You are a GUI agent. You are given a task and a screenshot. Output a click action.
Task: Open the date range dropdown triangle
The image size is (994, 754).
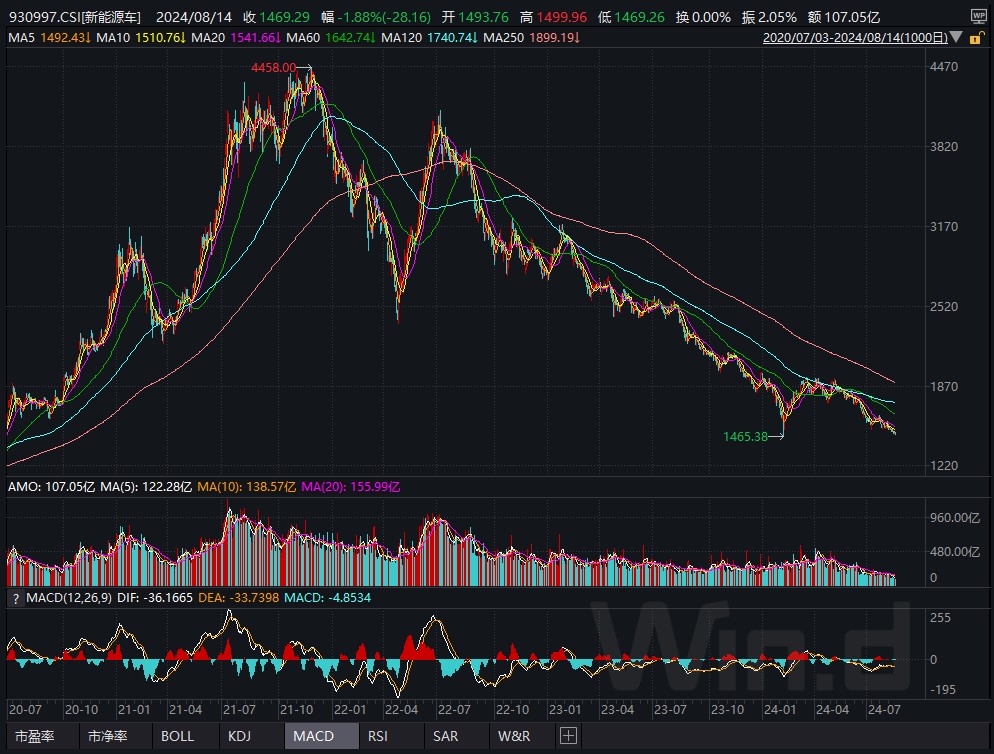(x=956, y=37)
